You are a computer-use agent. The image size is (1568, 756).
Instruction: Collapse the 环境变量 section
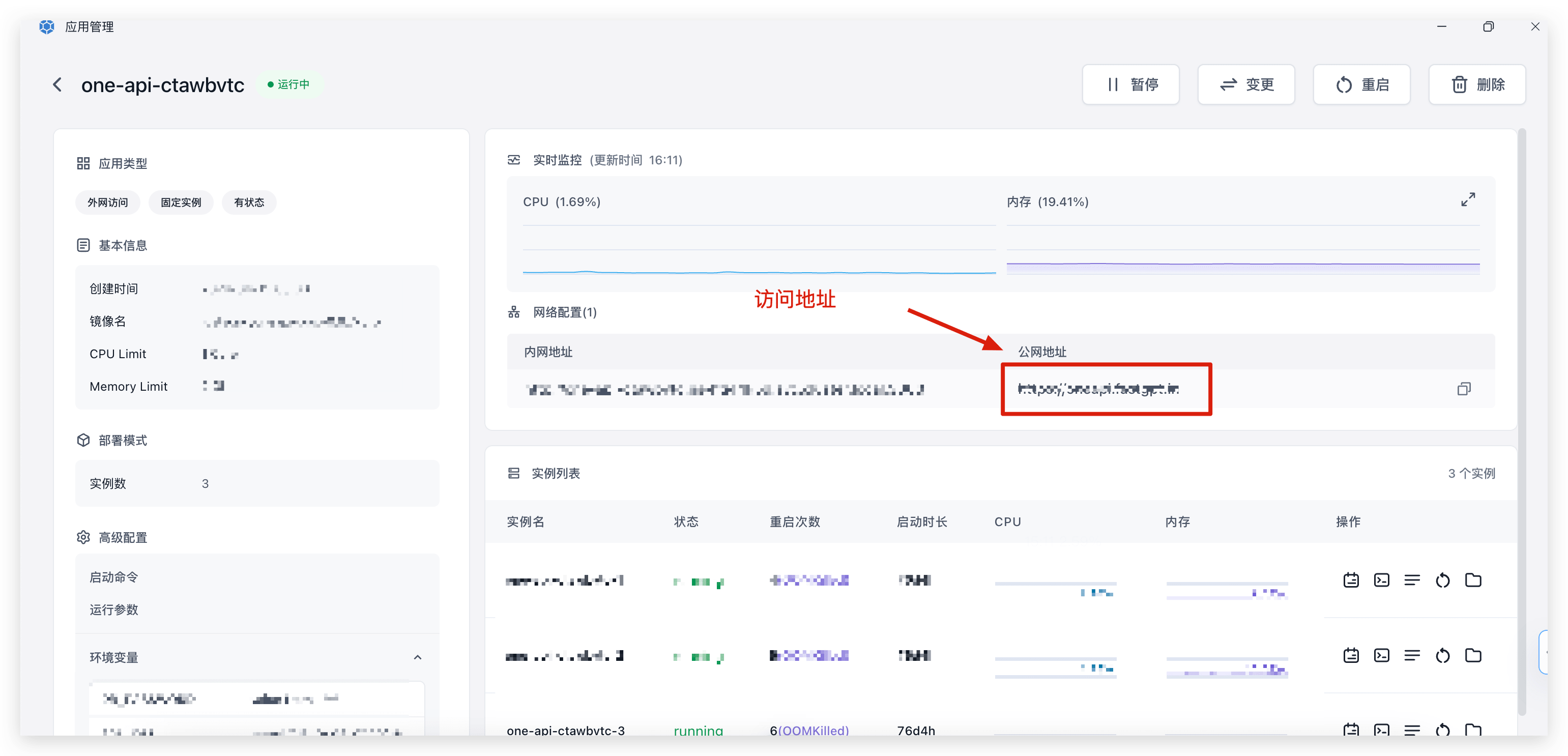[418, 657]
